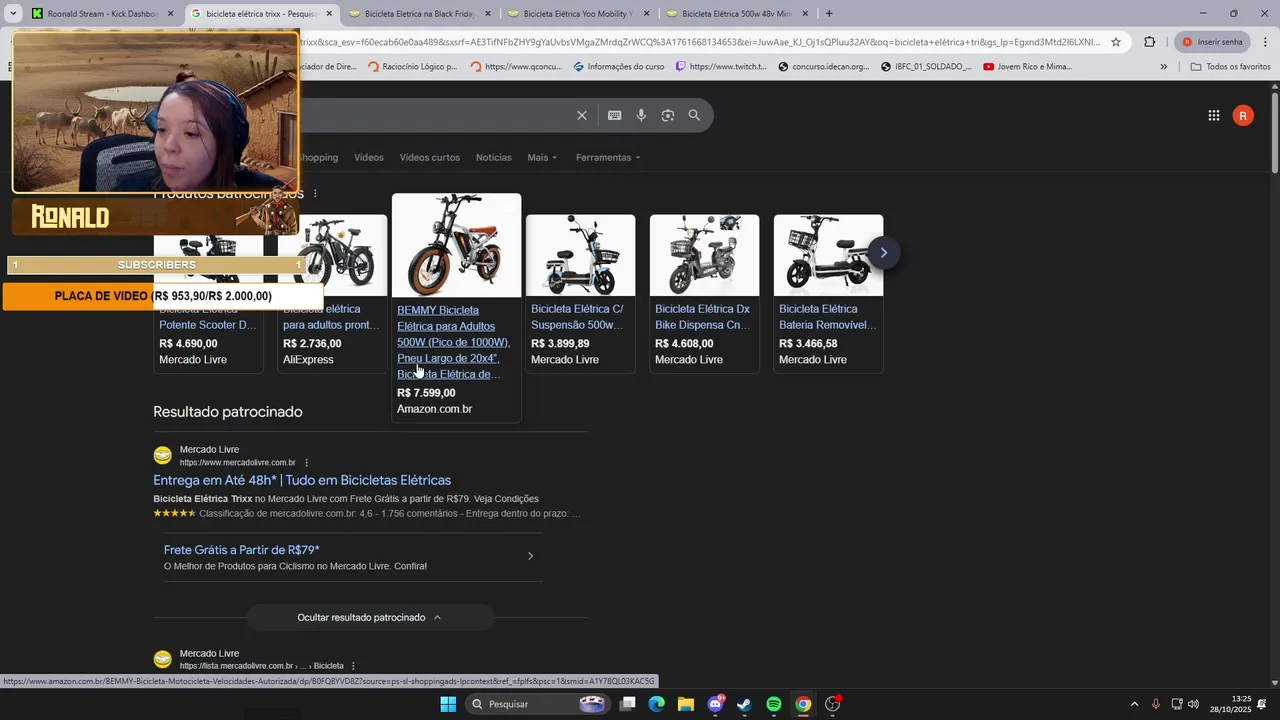The height and width of the screenshot is (720, 1280).
Task: Launch Microsoft Edge from the taskbar
Action: [656, 704]
